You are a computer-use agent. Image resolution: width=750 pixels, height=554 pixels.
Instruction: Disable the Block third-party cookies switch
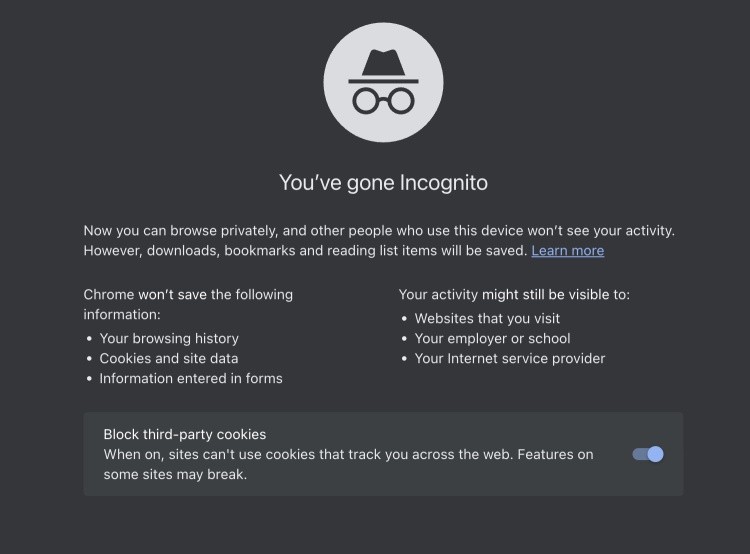coord(648,454)
